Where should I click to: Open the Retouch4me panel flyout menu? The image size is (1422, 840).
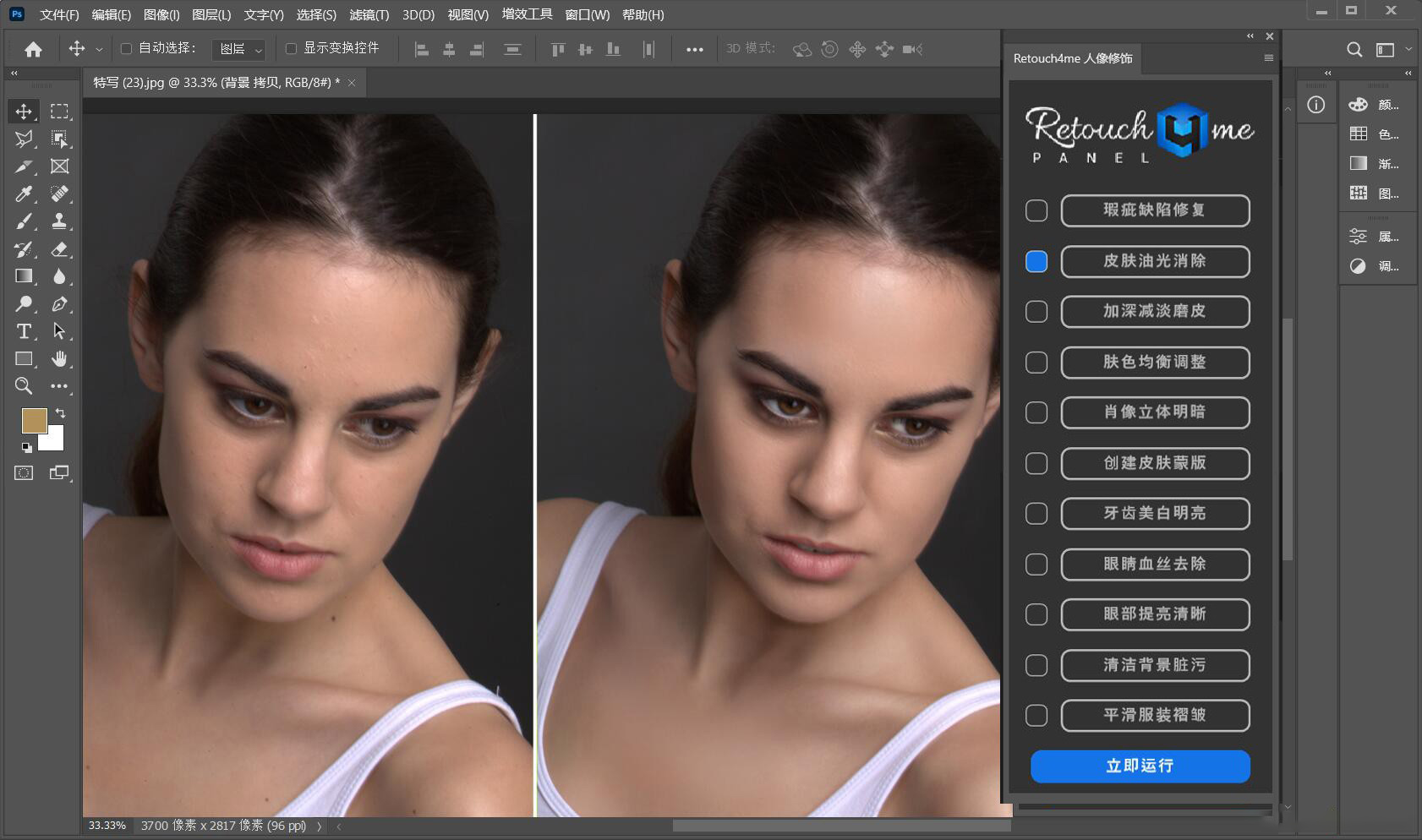1268,58
